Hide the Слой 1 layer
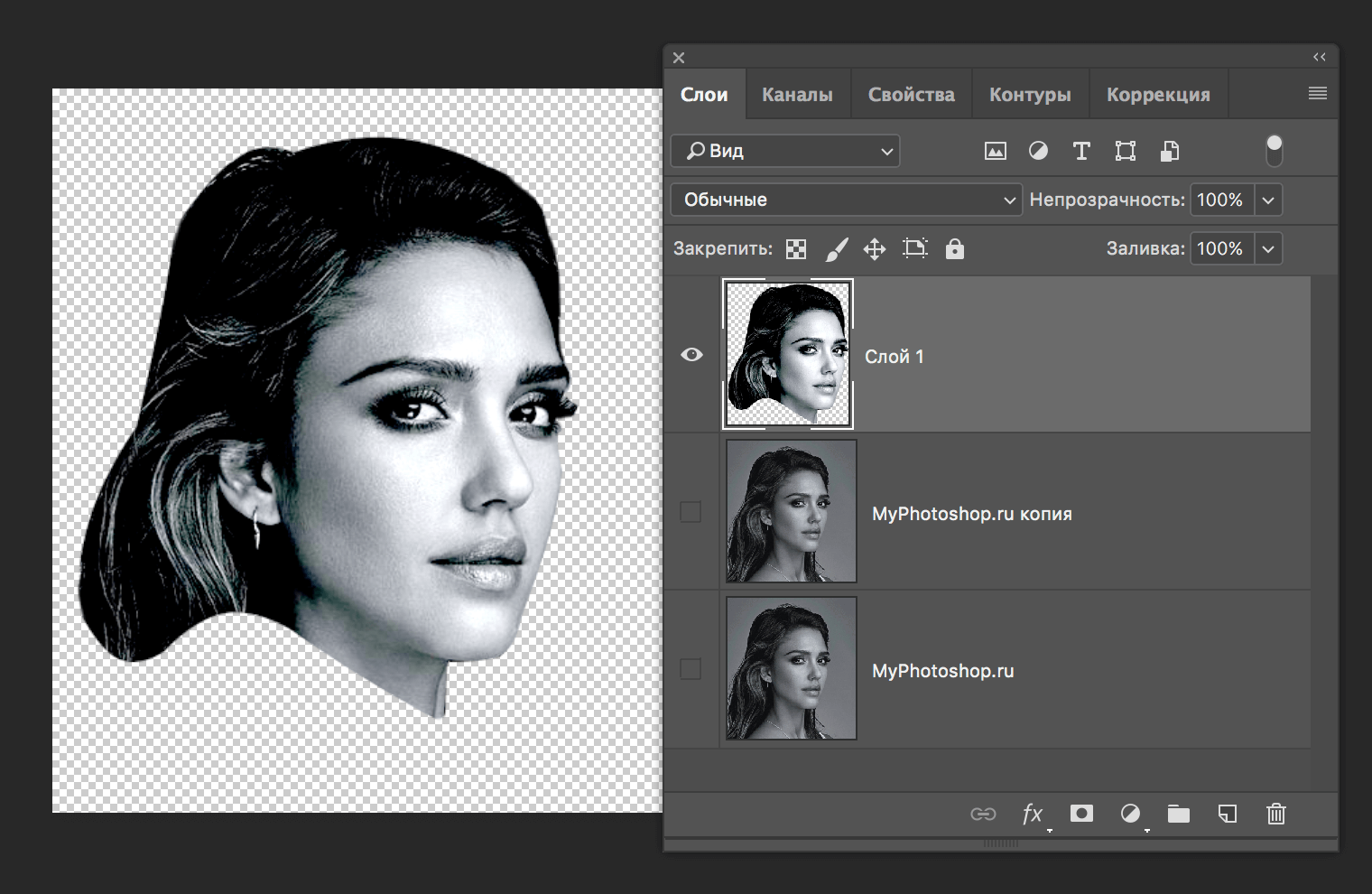Image resolution: width=1372 pixels, height=894 pixels. point(691,355)
